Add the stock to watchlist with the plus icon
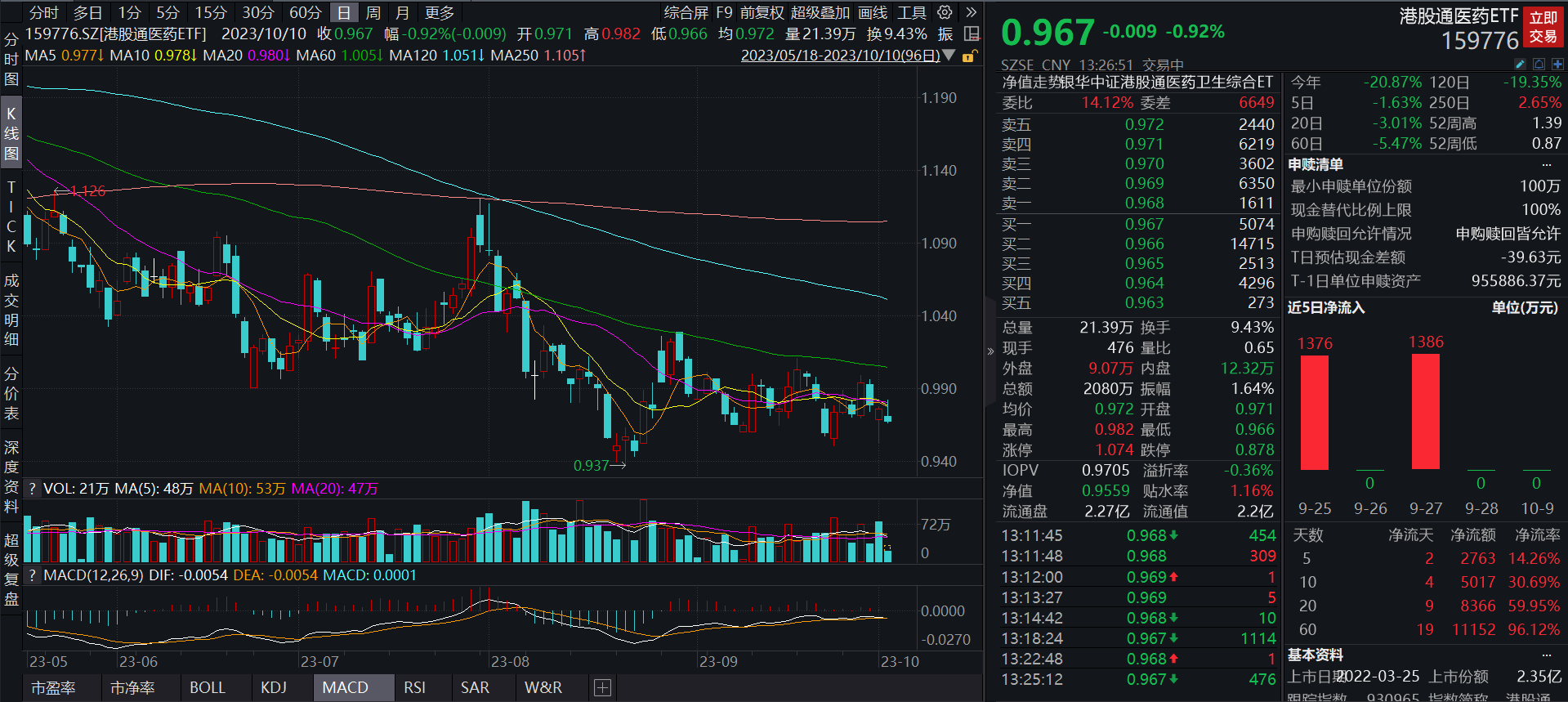Screen dimensions: 1568x702 (1557, 64)
